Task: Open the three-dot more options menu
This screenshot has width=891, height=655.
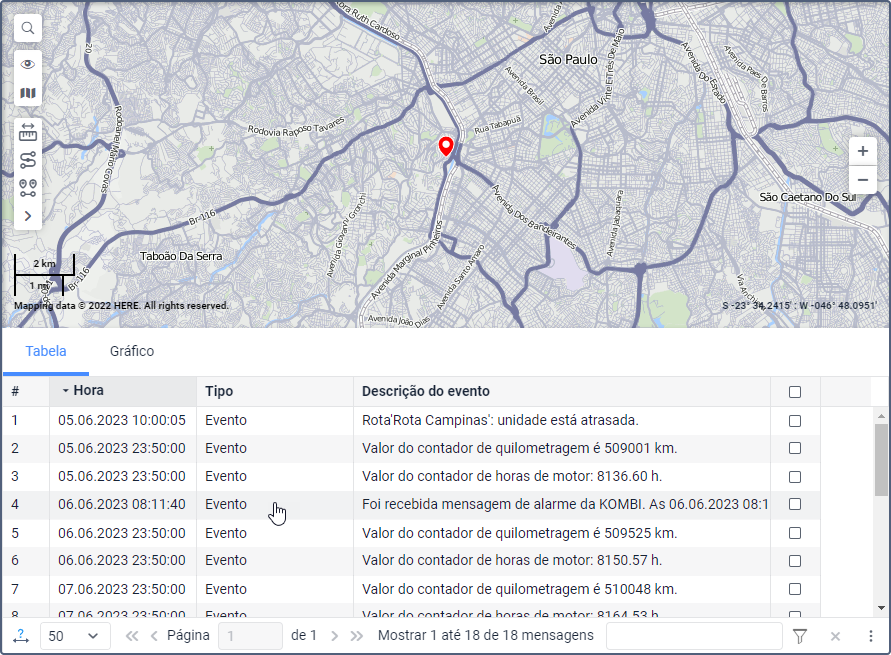Action: coord(871,636)
